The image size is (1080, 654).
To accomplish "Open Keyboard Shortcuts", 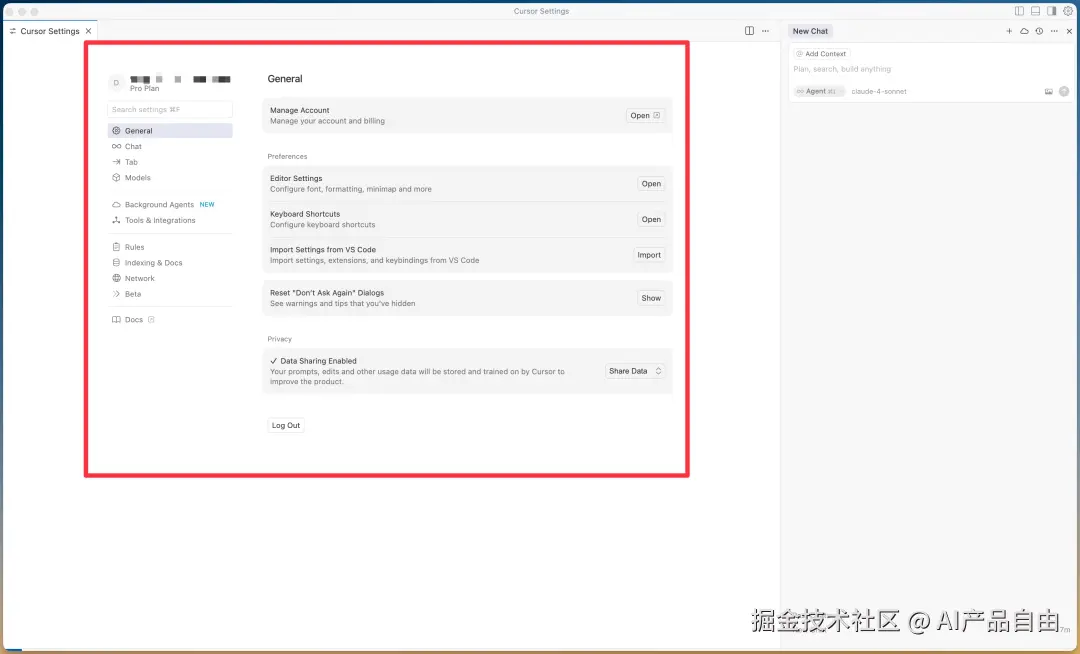I will pos(651,220).
